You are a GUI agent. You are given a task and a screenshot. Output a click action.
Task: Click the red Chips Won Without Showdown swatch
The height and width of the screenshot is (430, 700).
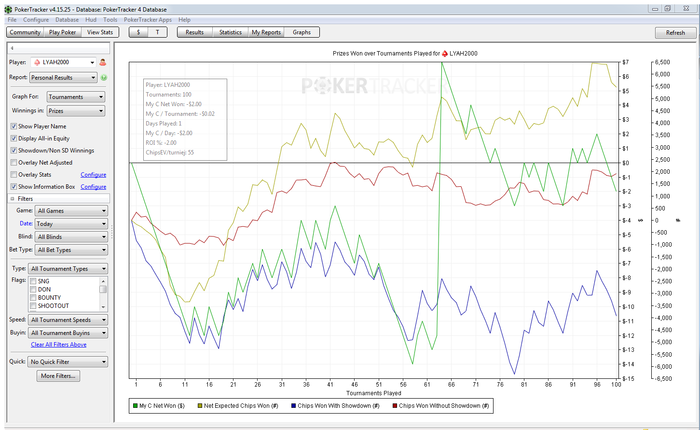coord(394,406)
